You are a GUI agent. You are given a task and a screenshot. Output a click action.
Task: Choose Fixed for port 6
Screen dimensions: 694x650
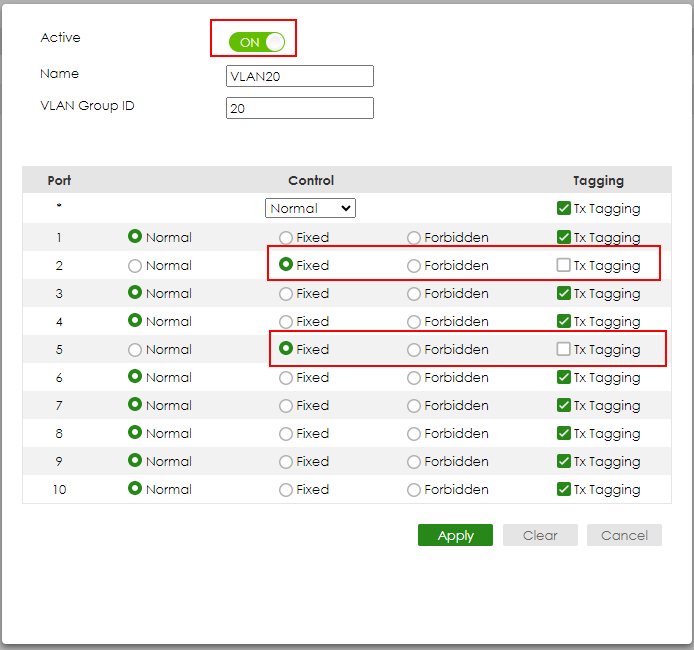286,378
